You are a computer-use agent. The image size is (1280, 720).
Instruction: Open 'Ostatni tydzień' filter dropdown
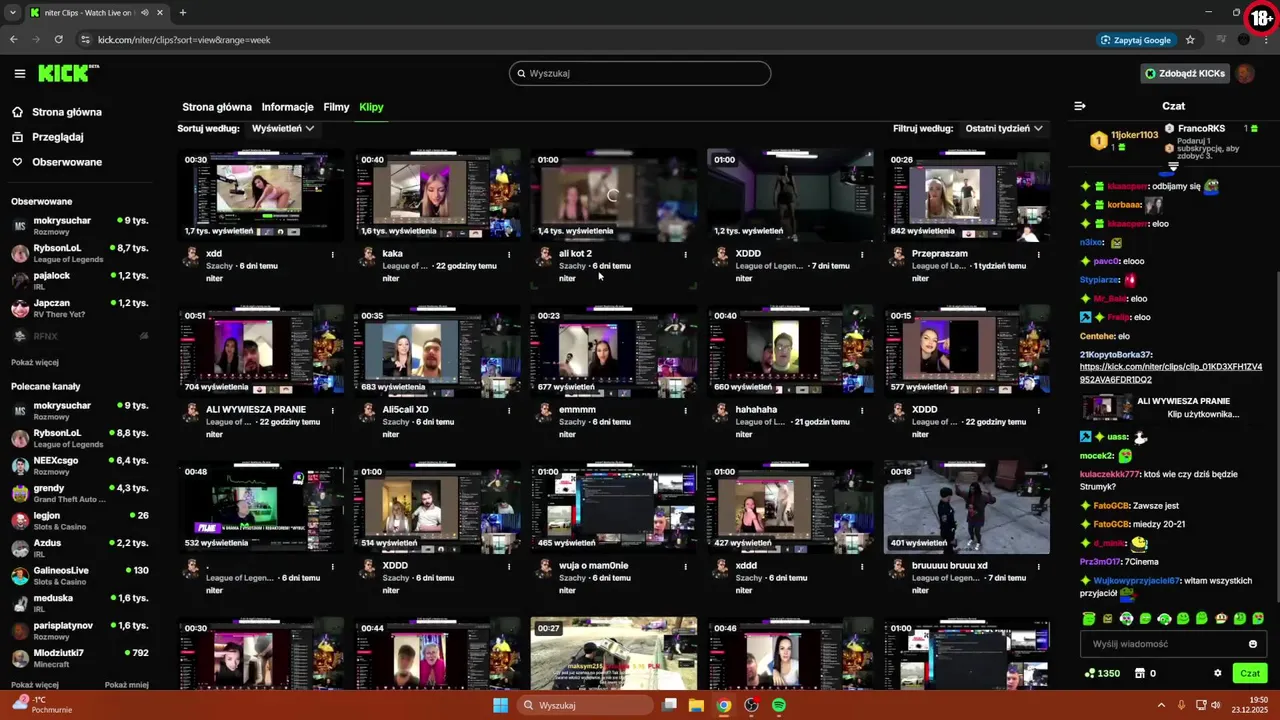[1004, 128]
